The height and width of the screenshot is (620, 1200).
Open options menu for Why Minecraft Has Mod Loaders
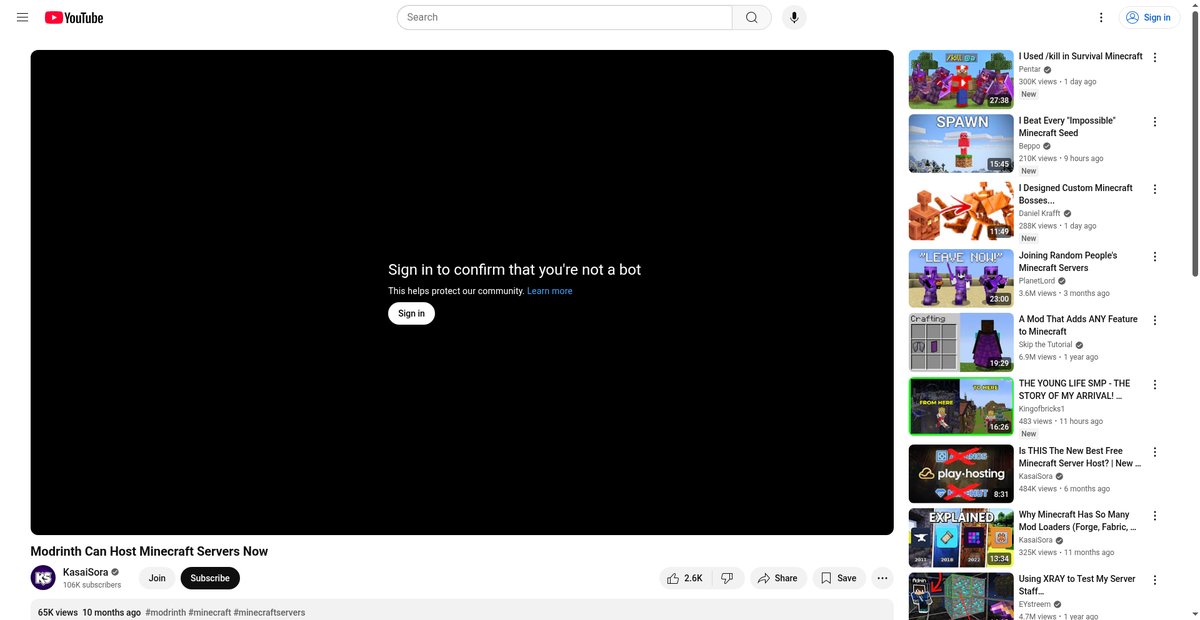click(x=1155, y=516)
